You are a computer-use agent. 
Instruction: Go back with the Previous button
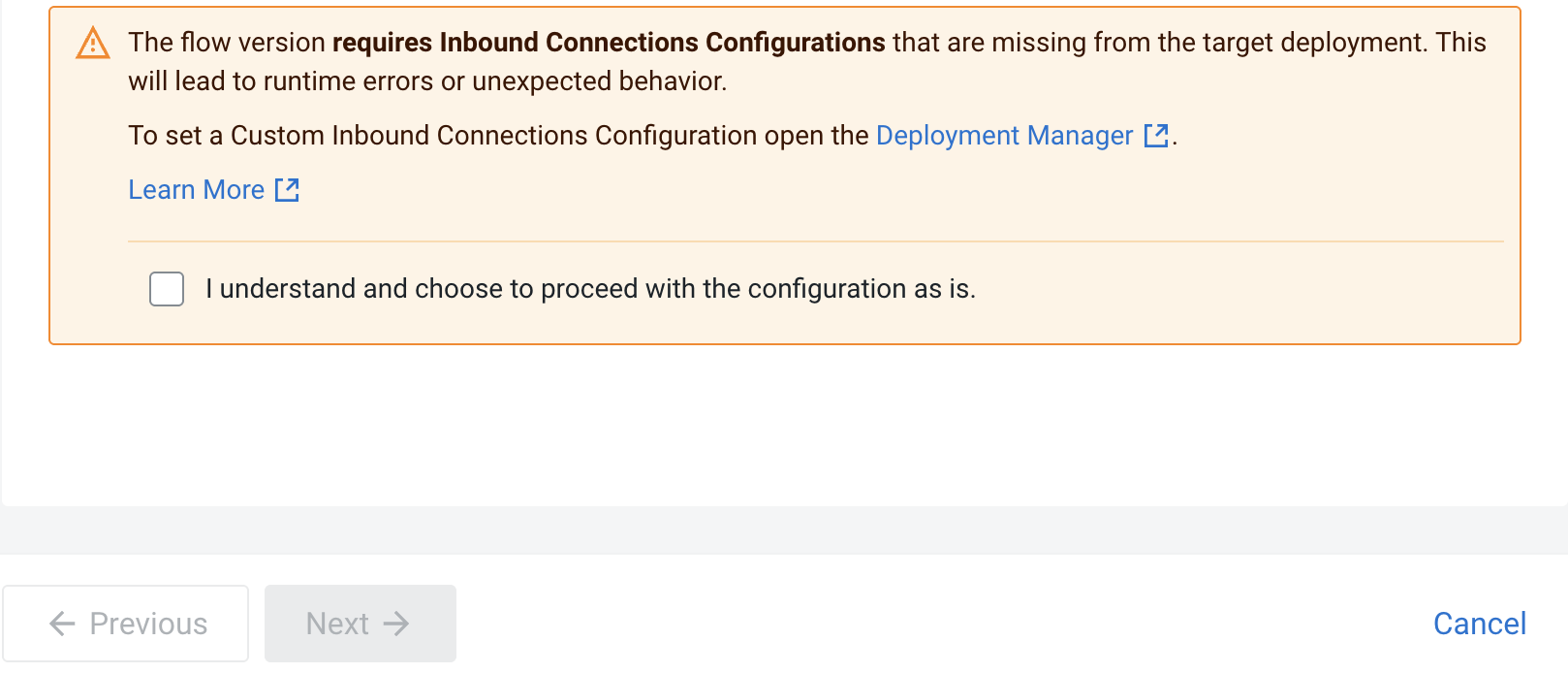pyautogui.click(x=126, y=624)
